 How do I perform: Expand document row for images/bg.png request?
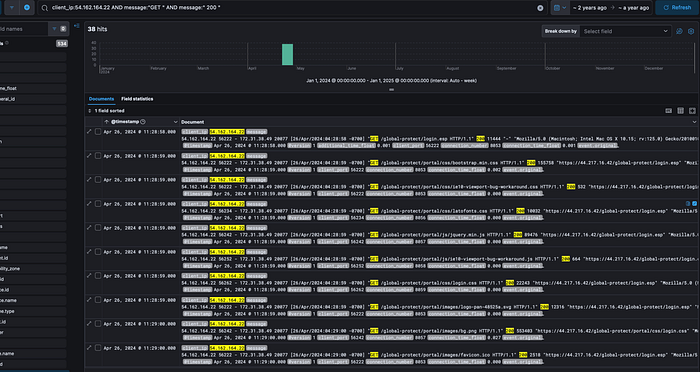[89, 324]
